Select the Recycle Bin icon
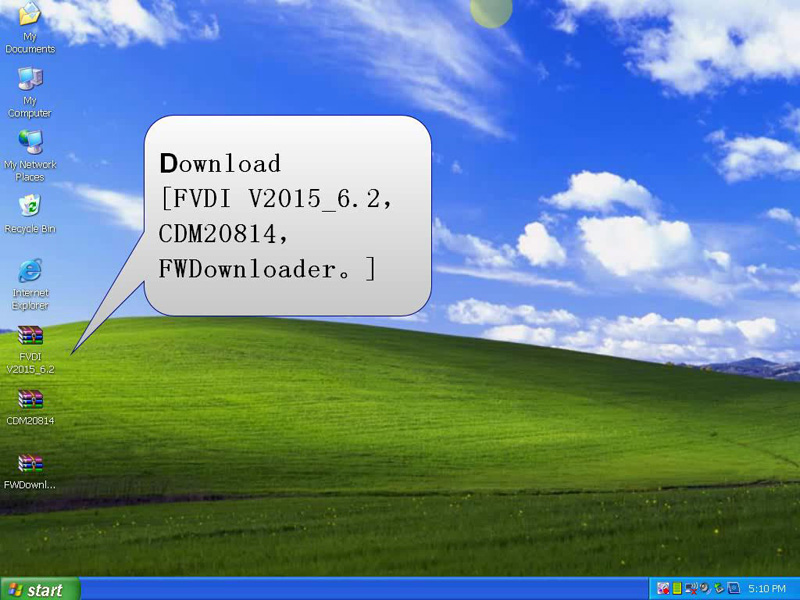 tap(30, 206)
